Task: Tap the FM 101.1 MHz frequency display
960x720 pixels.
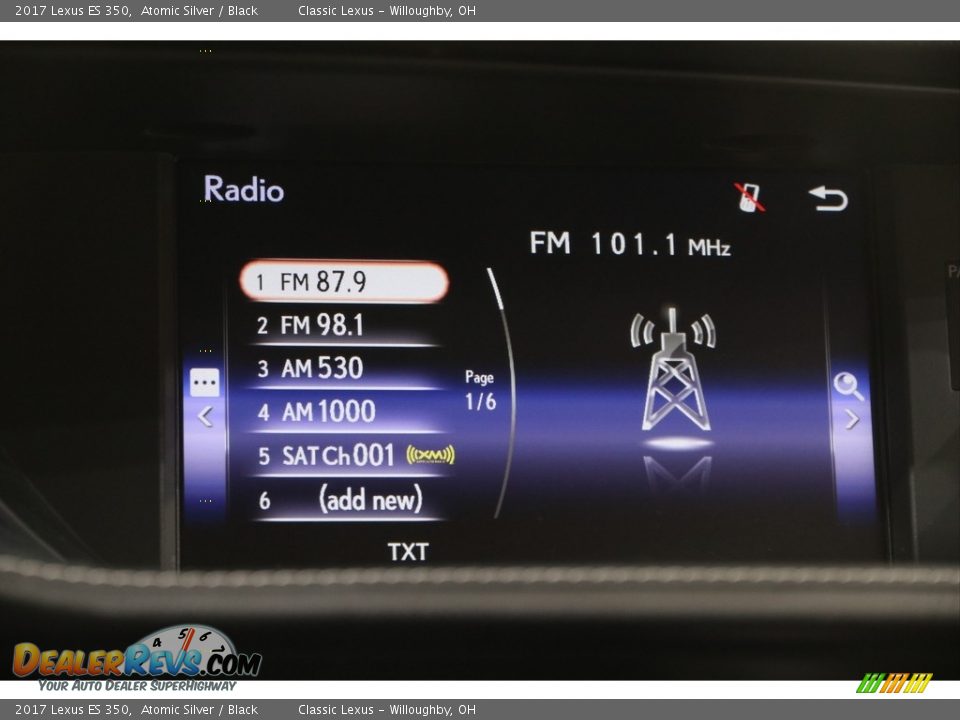Action: (630, 244)
